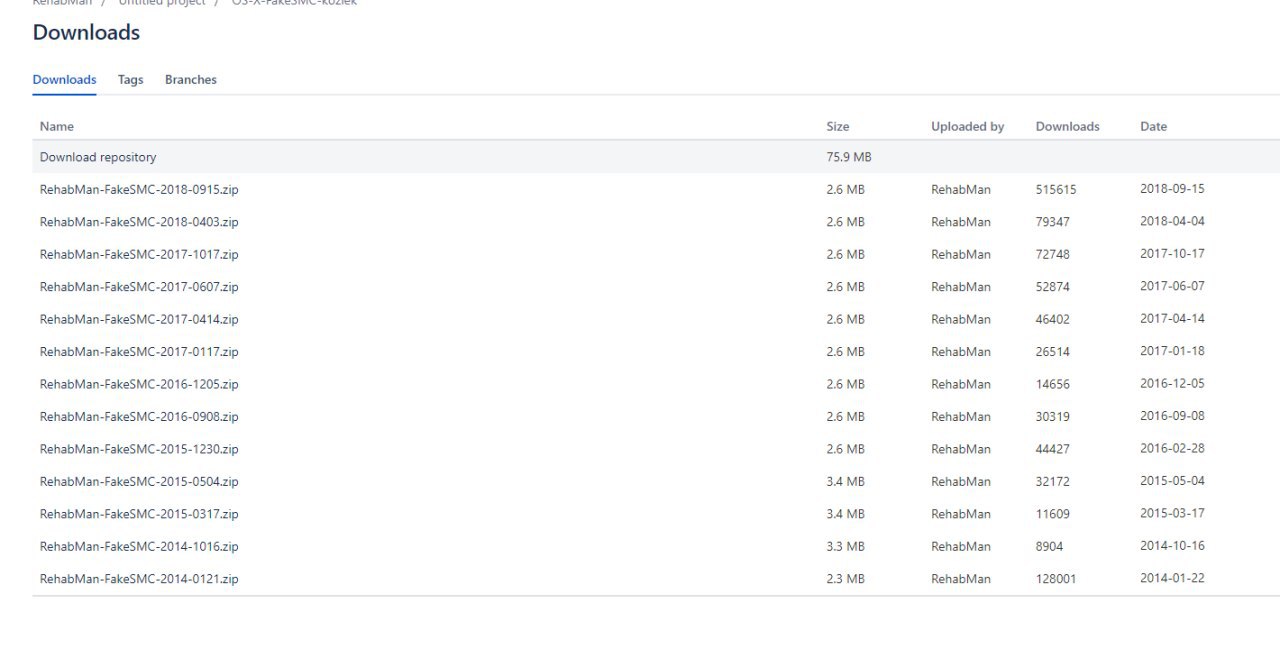This screenshot has width=1280, height=658.
Task: Download RehabMan-FakeSMC-2018-0403.zip
Action: (139, 222)
